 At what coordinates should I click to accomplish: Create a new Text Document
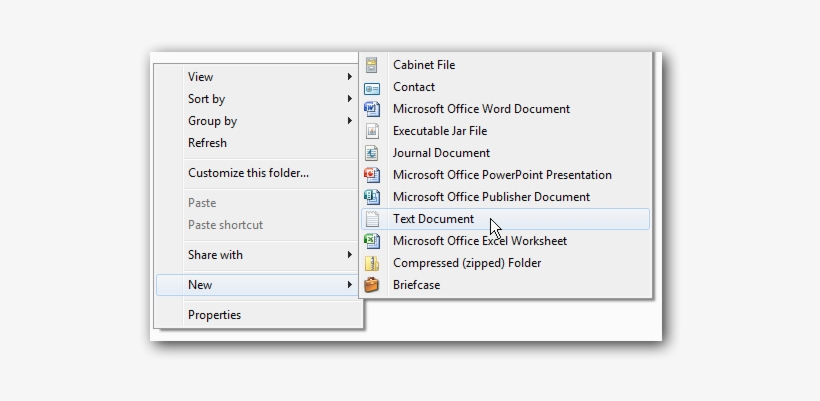coord(505,219)
